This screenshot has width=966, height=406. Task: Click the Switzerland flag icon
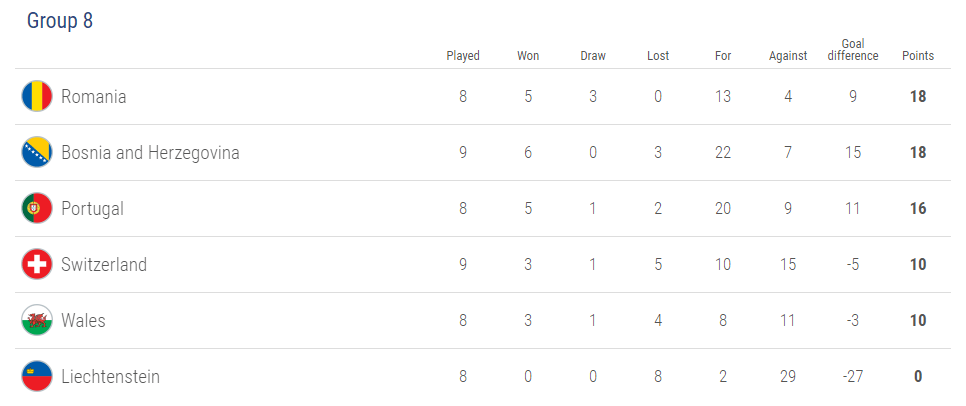(37, 265)
